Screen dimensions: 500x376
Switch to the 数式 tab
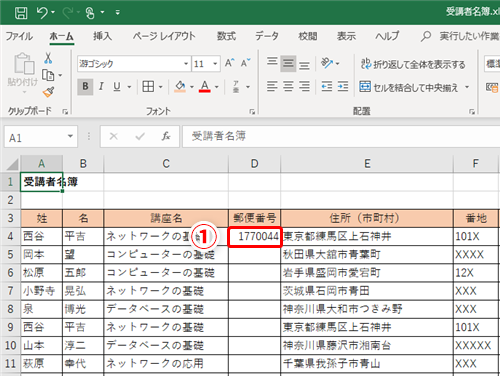point(226,36)
